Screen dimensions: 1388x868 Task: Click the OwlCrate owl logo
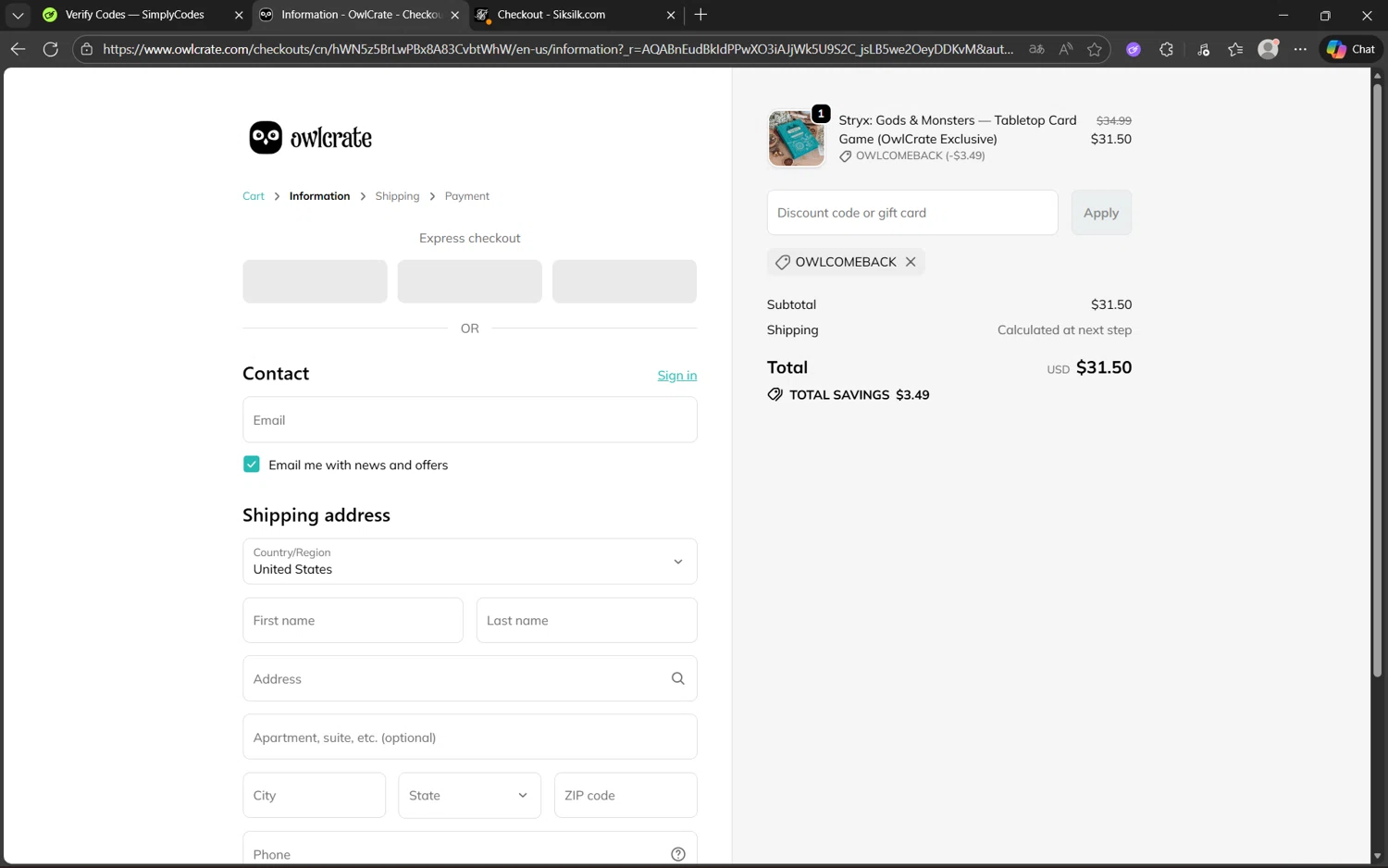(x=310, y=138)
